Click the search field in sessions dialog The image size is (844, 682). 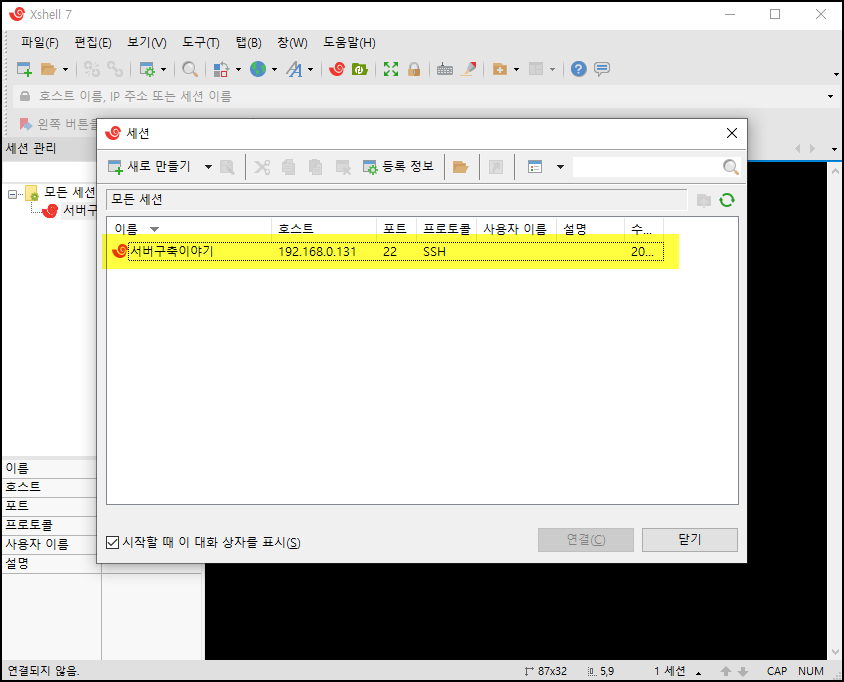(646, 167)
